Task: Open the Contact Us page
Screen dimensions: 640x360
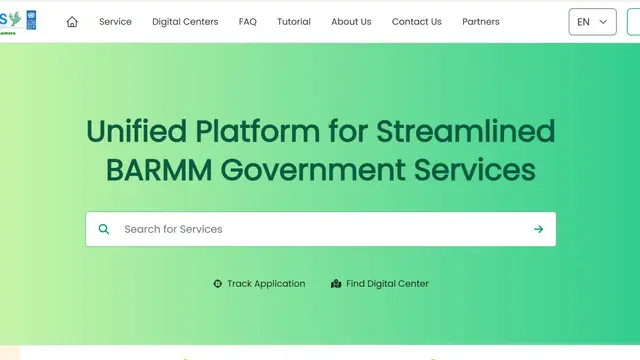Action: click(416, 22)
